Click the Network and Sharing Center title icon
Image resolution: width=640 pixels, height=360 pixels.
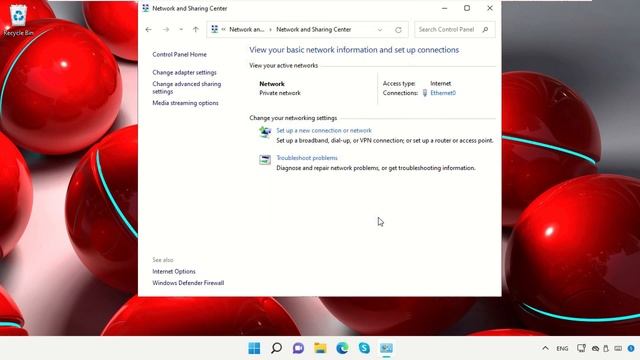(x=146, y=8)
